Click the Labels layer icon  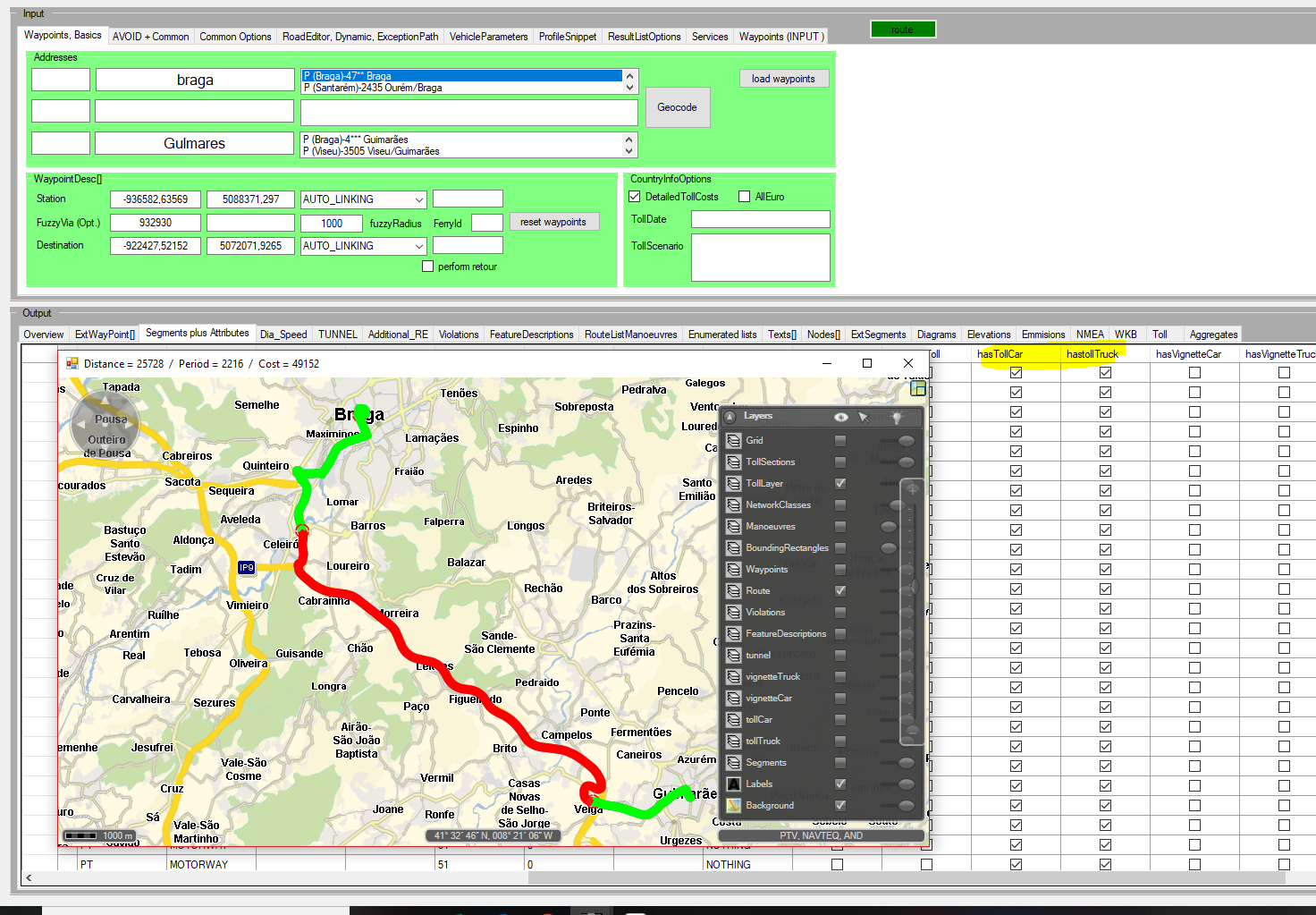point(734,784)
